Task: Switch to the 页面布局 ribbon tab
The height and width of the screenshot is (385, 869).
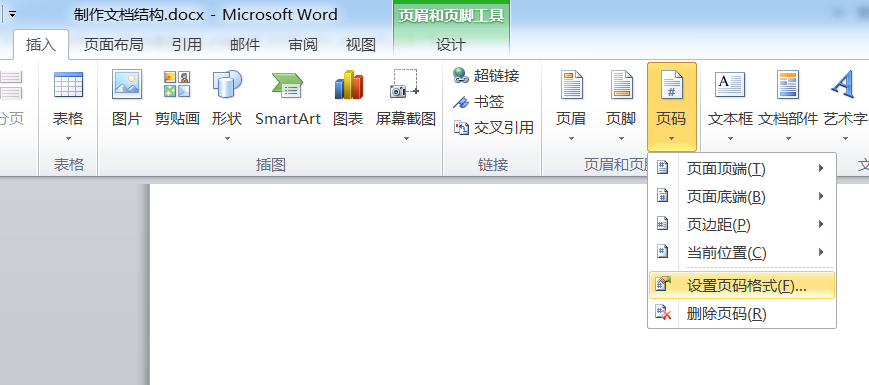Action: pyautogui.click(x=114, y=45)
